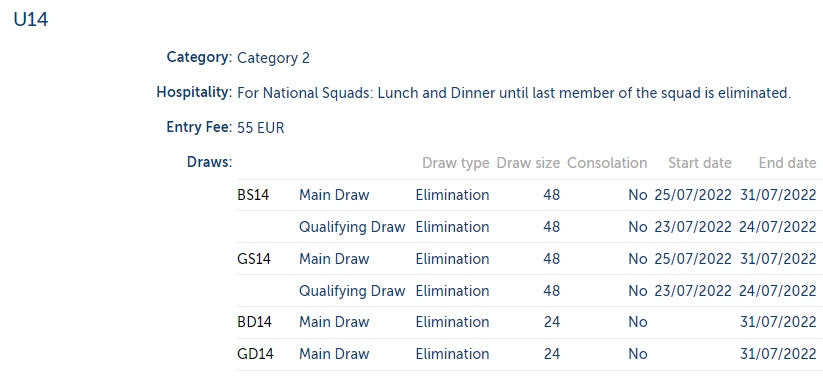The height and width of the screenshot is (376, 823).
Task: Click the U14 section heading
Action: pyautogui.click(x=31, y=20)
